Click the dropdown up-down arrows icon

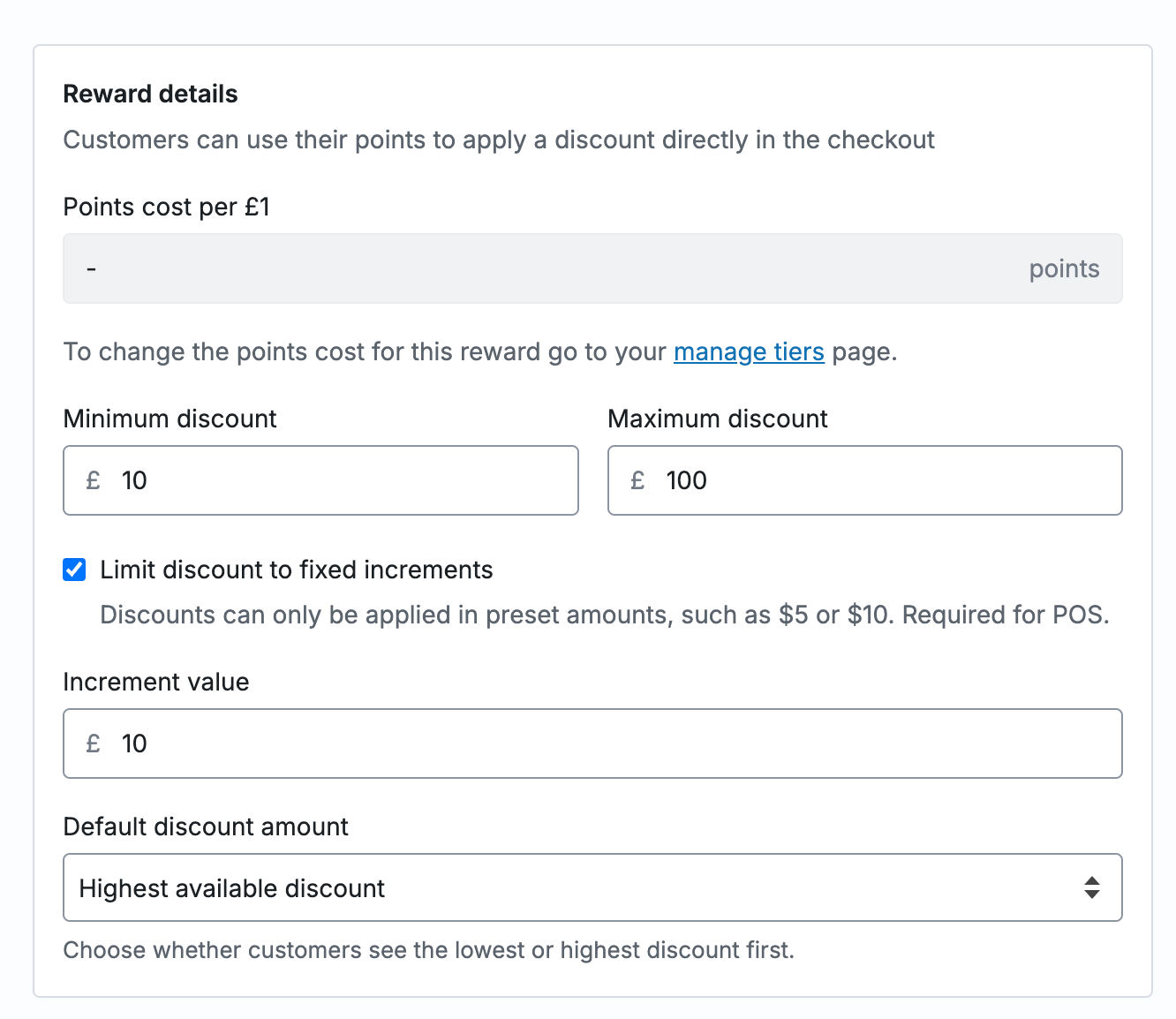[1092, 887]
